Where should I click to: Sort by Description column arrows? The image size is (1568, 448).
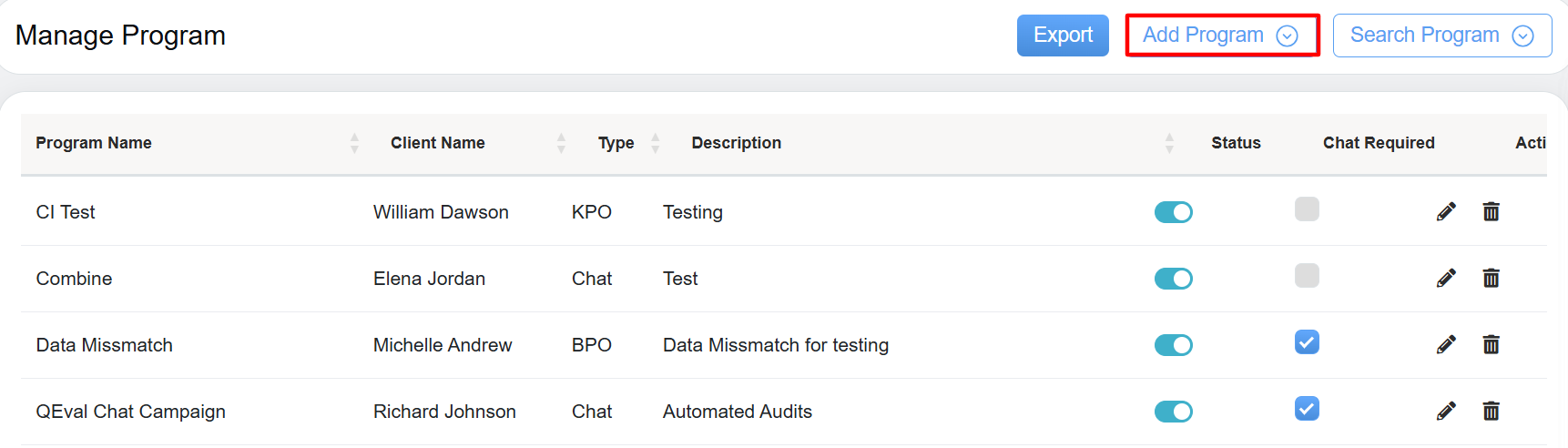coord(1169,143)
